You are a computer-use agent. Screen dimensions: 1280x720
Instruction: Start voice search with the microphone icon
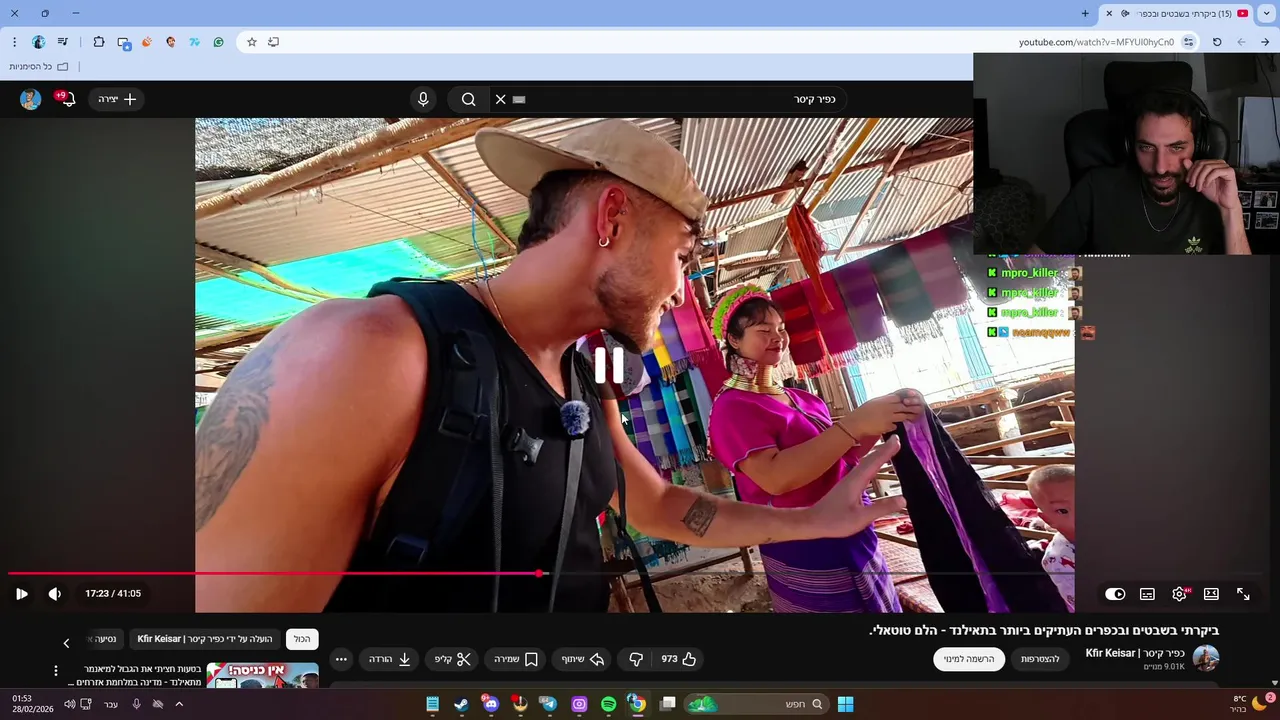pos(423,99)
